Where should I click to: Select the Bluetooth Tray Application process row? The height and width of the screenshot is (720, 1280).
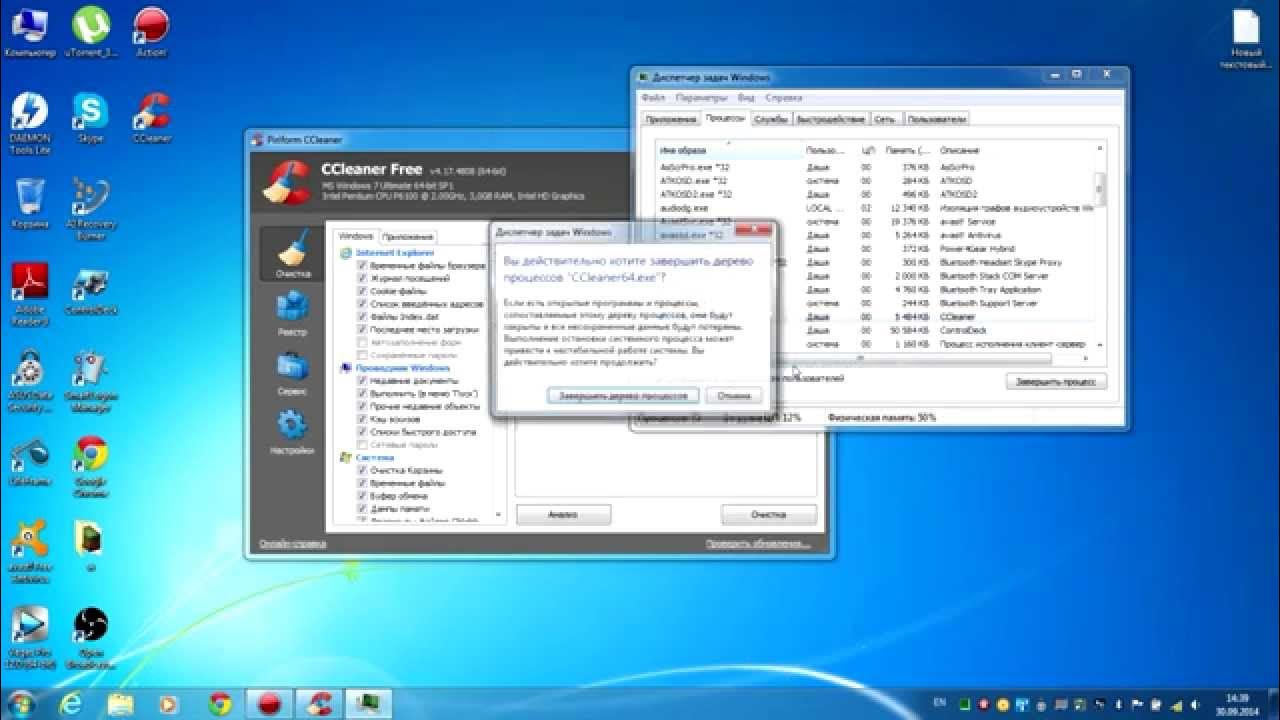point(875,290)
